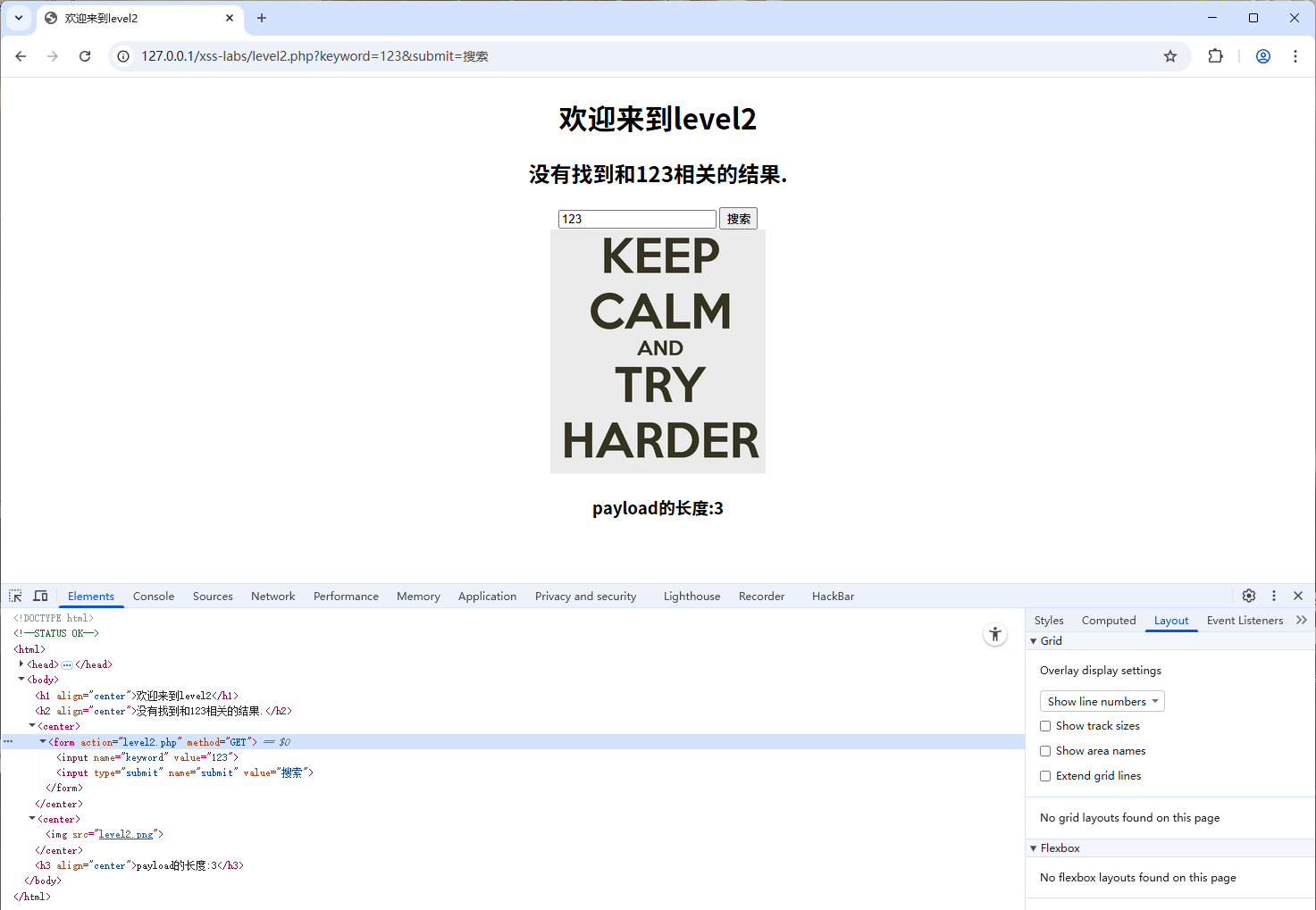Enable Show track sizes checkbox

pyautogui.click(x=1045, y=726)
